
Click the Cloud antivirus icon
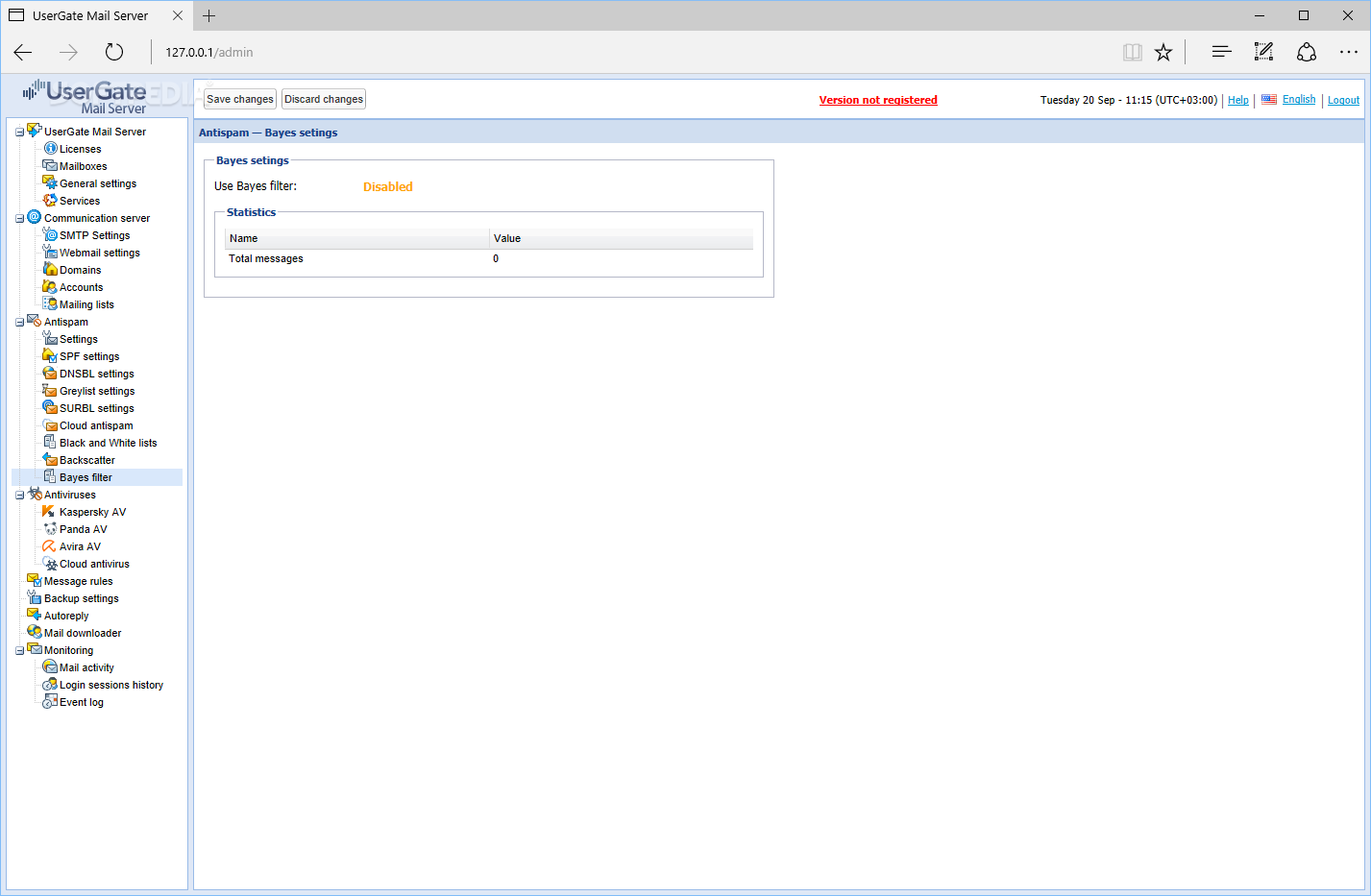(50, 563)
